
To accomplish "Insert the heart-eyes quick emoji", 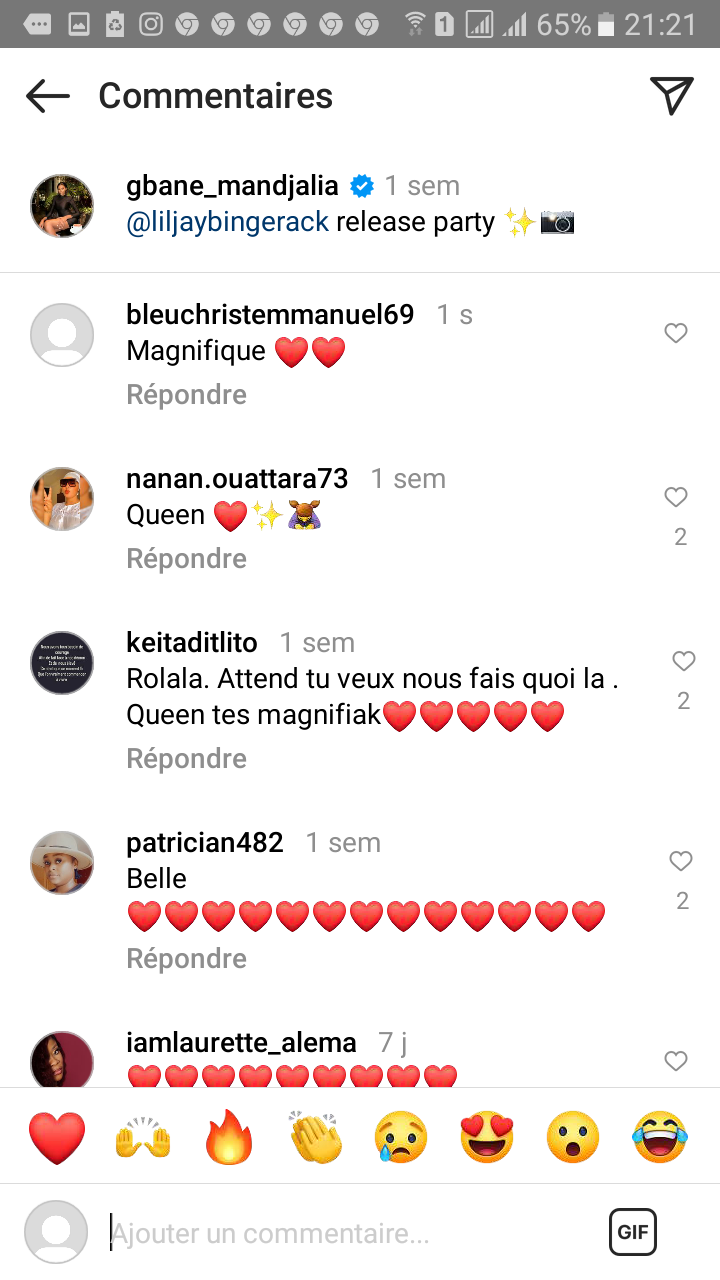I will tap(487, 1138).
